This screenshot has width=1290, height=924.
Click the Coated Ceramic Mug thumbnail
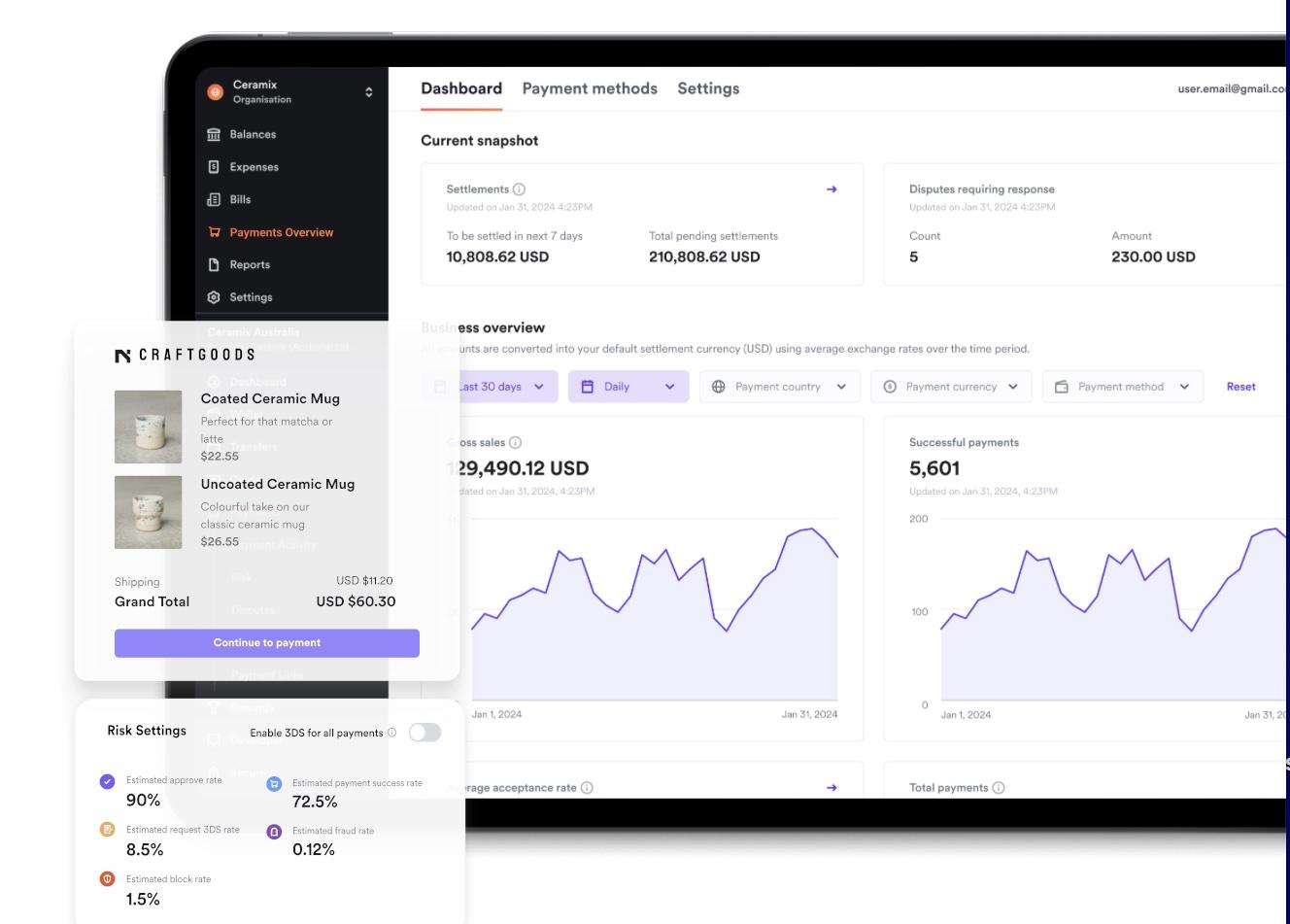tap(149, 427)
